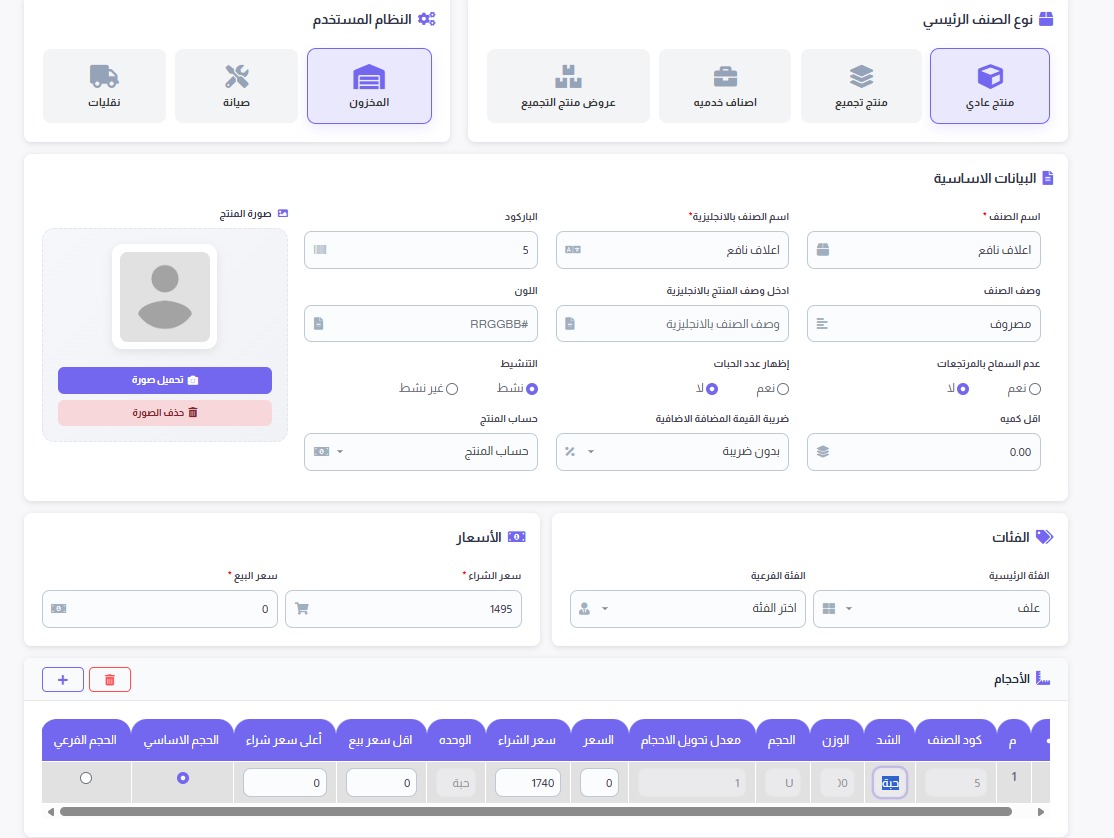Image resolution: width=1114 pixels, height=838 pixels.
Task: Open the ضريبة القيمة المضافة dropdown
Action: coord(672,452)
